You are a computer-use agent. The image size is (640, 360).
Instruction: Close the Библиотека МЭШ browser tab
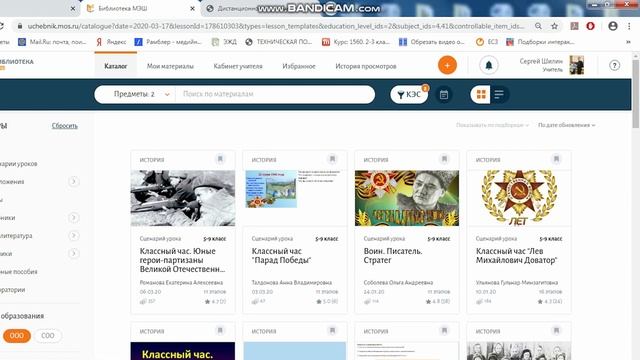click(x=193, y=8)
